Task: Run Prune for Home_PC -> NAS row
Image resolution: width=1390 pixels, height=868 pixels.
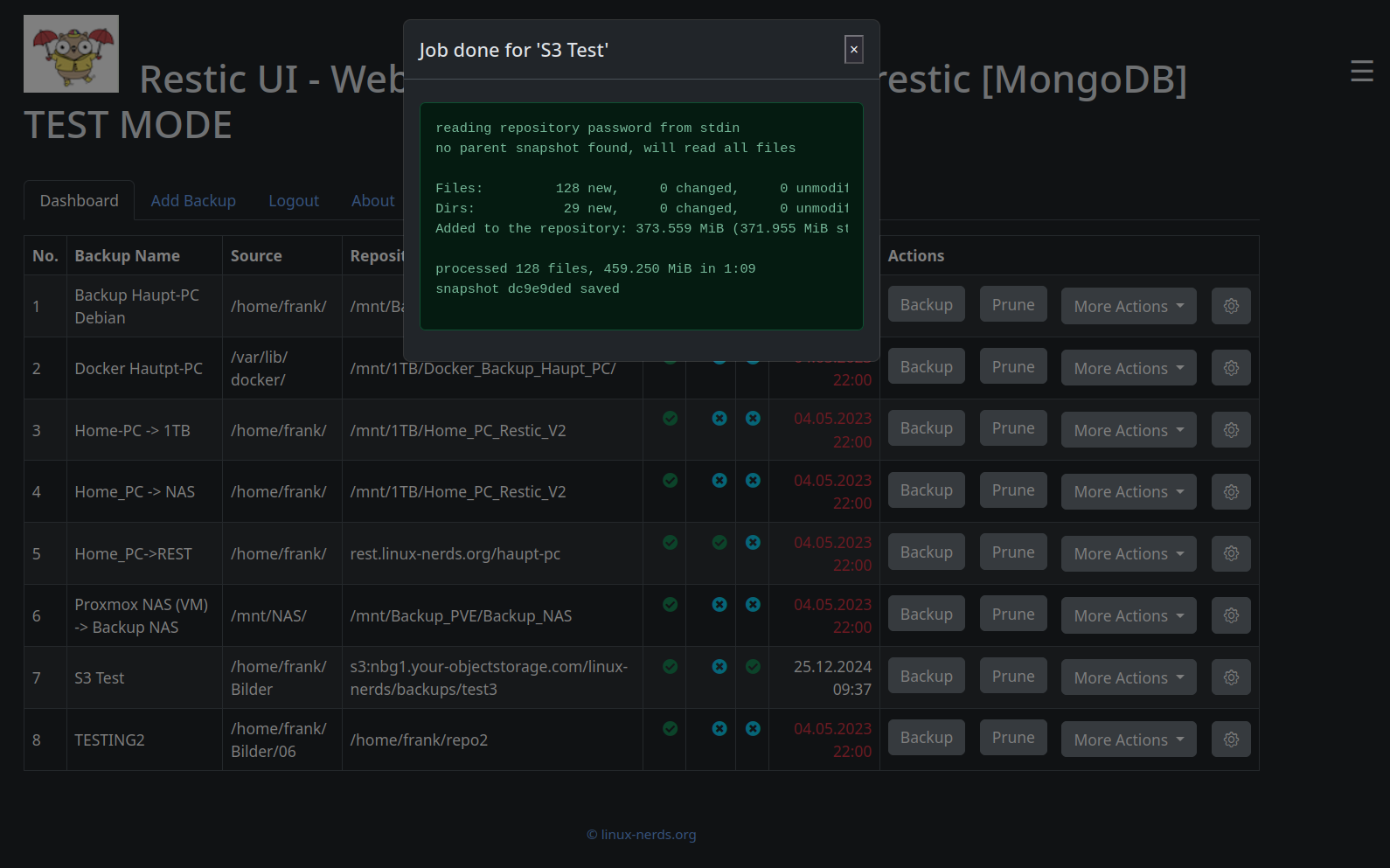Action: [1013, 490]
